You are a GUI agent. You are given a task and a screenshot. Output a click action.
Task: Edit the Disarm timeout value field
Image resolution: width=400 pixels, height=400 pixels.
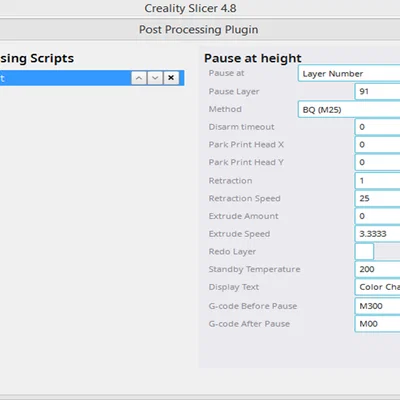(377, 127)
